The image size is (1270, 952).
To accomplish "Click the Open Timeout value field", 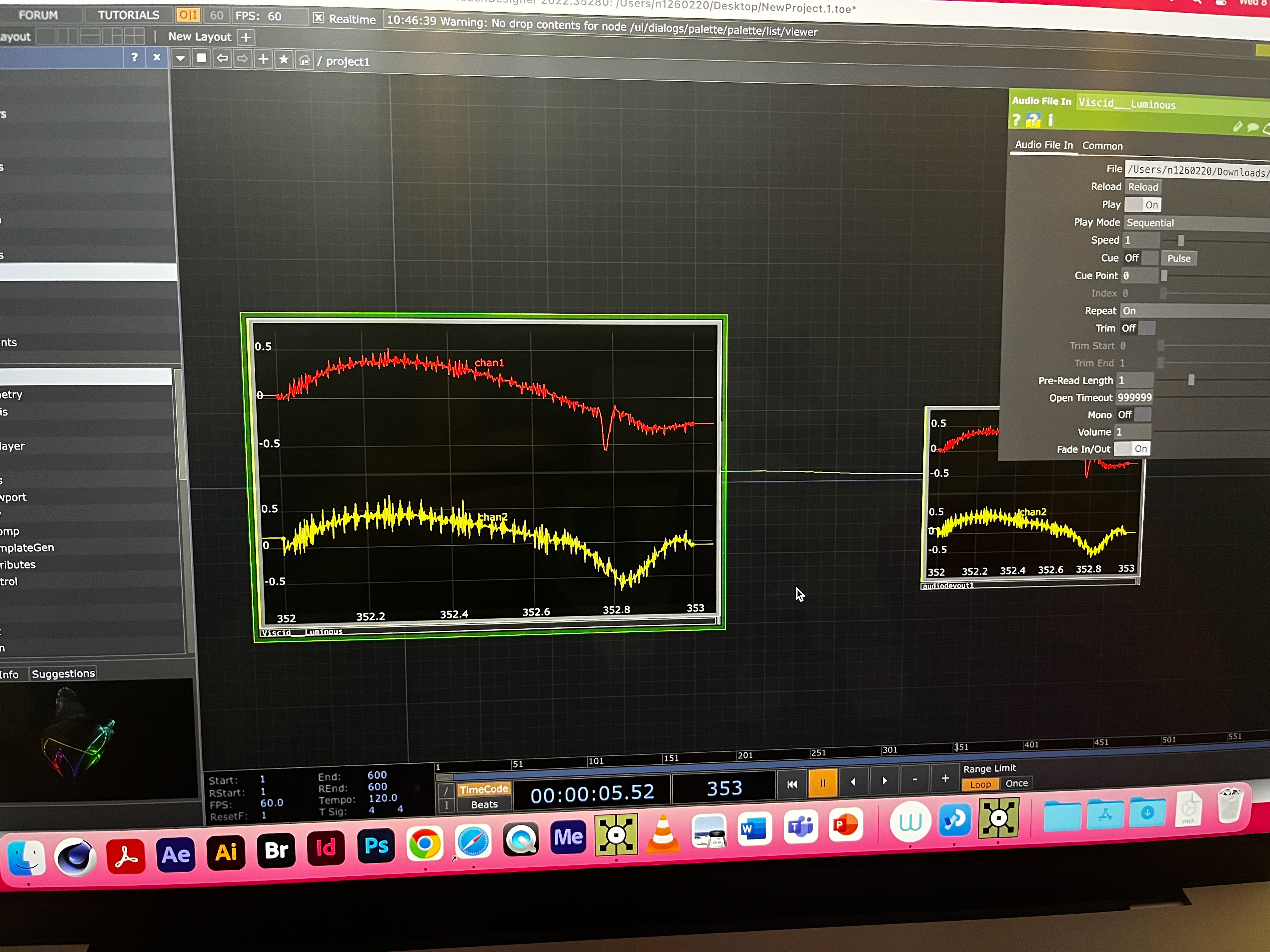I will tap(1134, 397).
